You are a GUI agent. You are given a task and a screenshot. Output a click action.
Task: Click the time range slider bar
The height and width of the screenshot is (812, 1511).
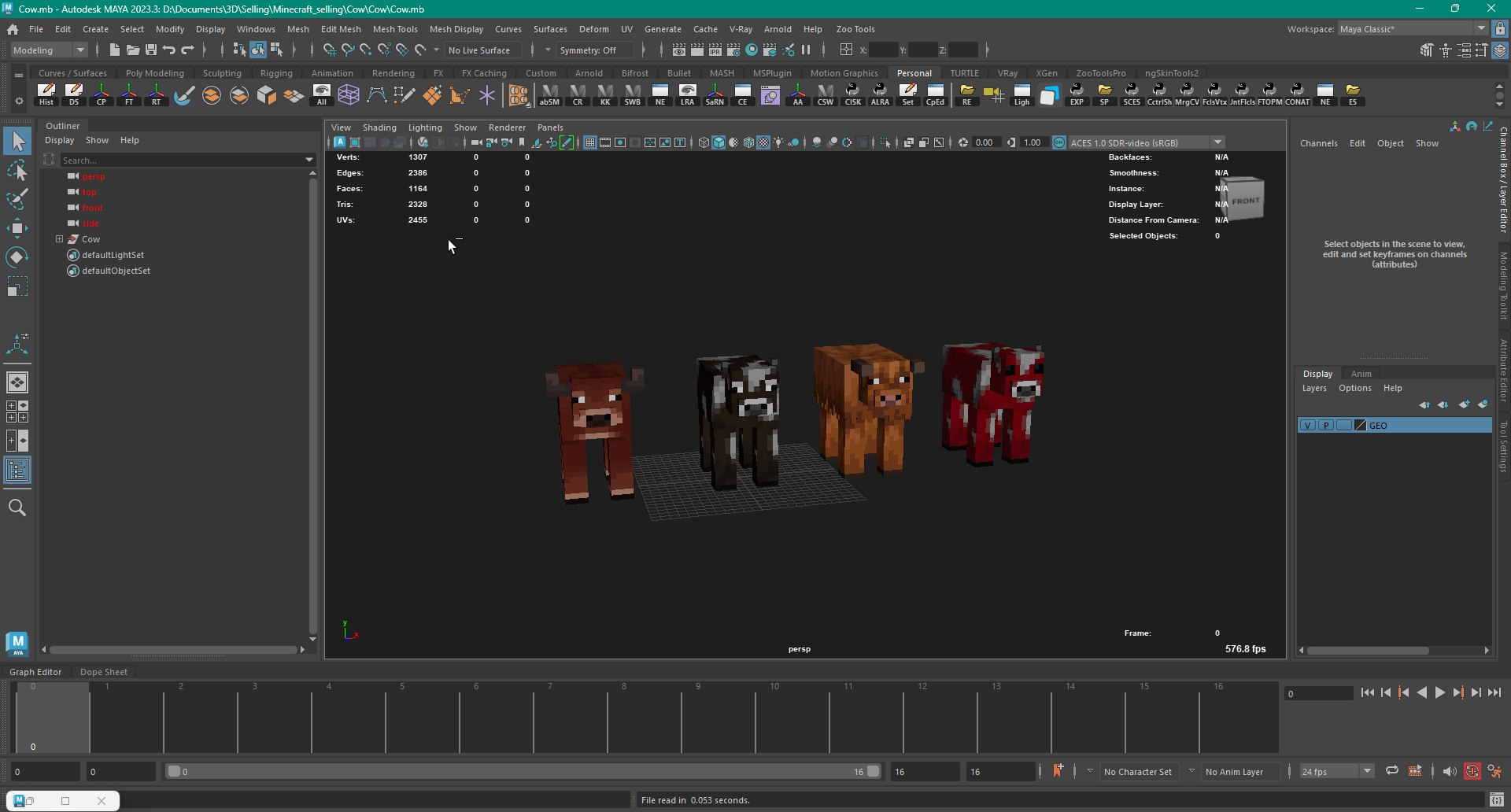pos(523,771)
